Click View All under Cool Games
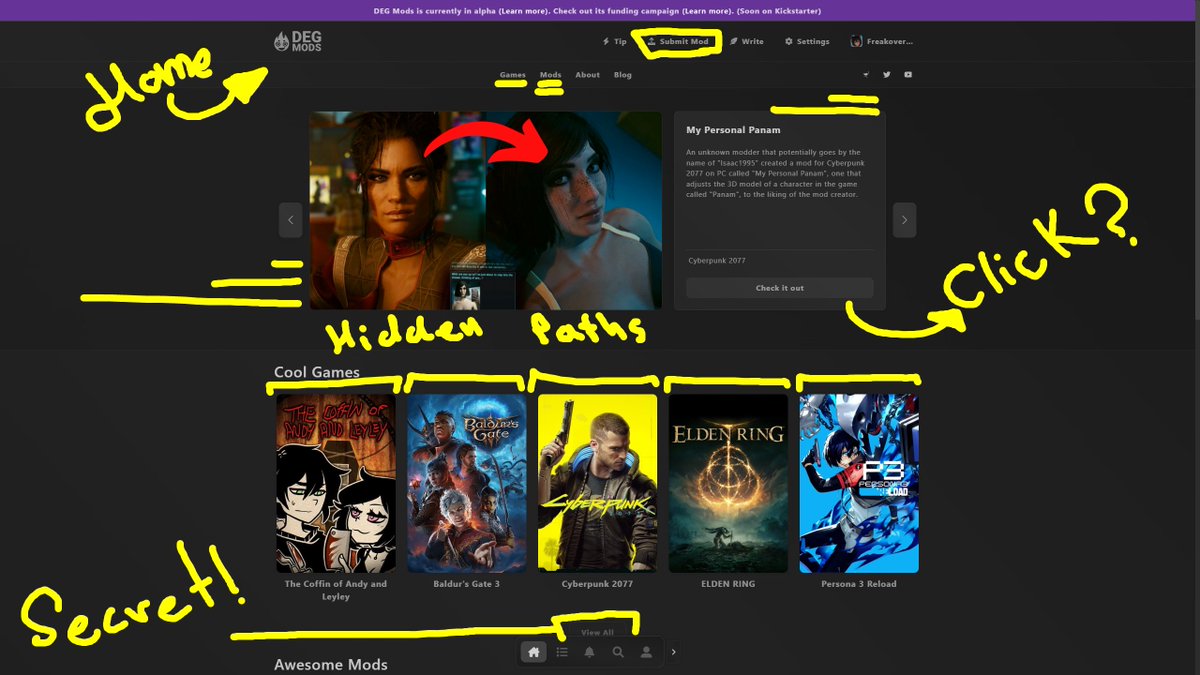The height and width of the screenshot is (675, 1200). 597,632
